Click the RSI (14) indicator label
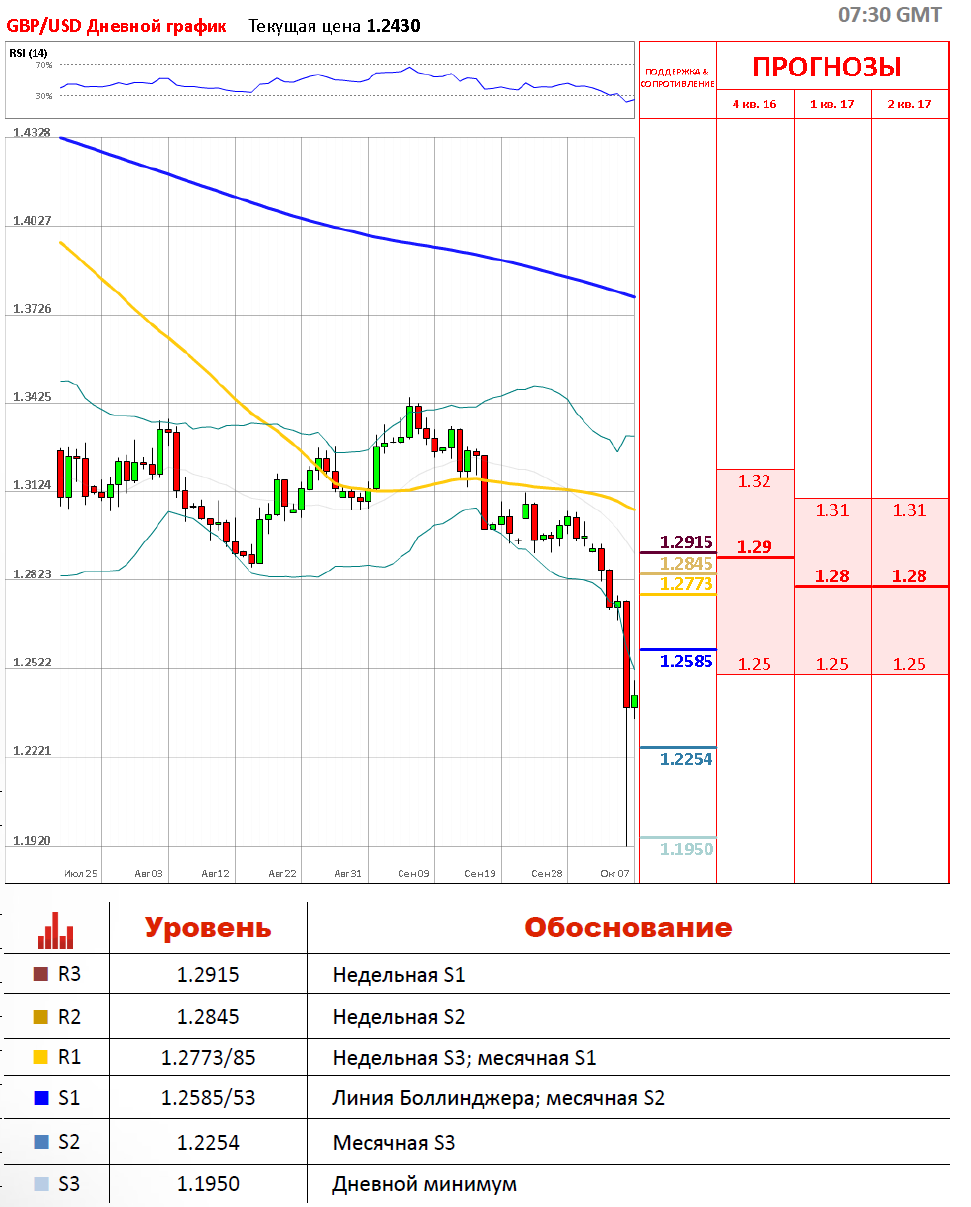 28,52
